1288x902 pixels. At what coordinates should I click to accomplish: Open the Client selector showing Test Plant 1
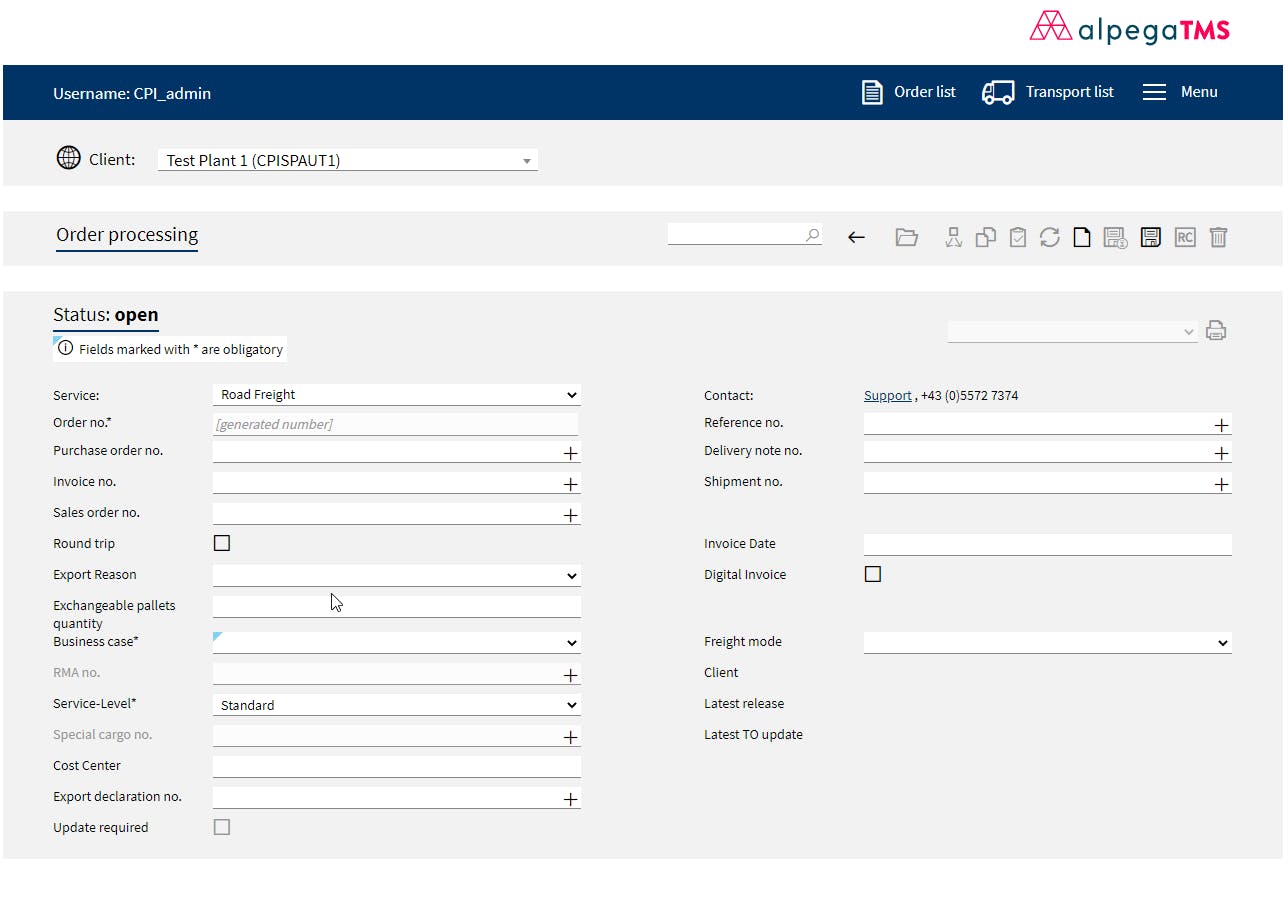pos(347,160)
